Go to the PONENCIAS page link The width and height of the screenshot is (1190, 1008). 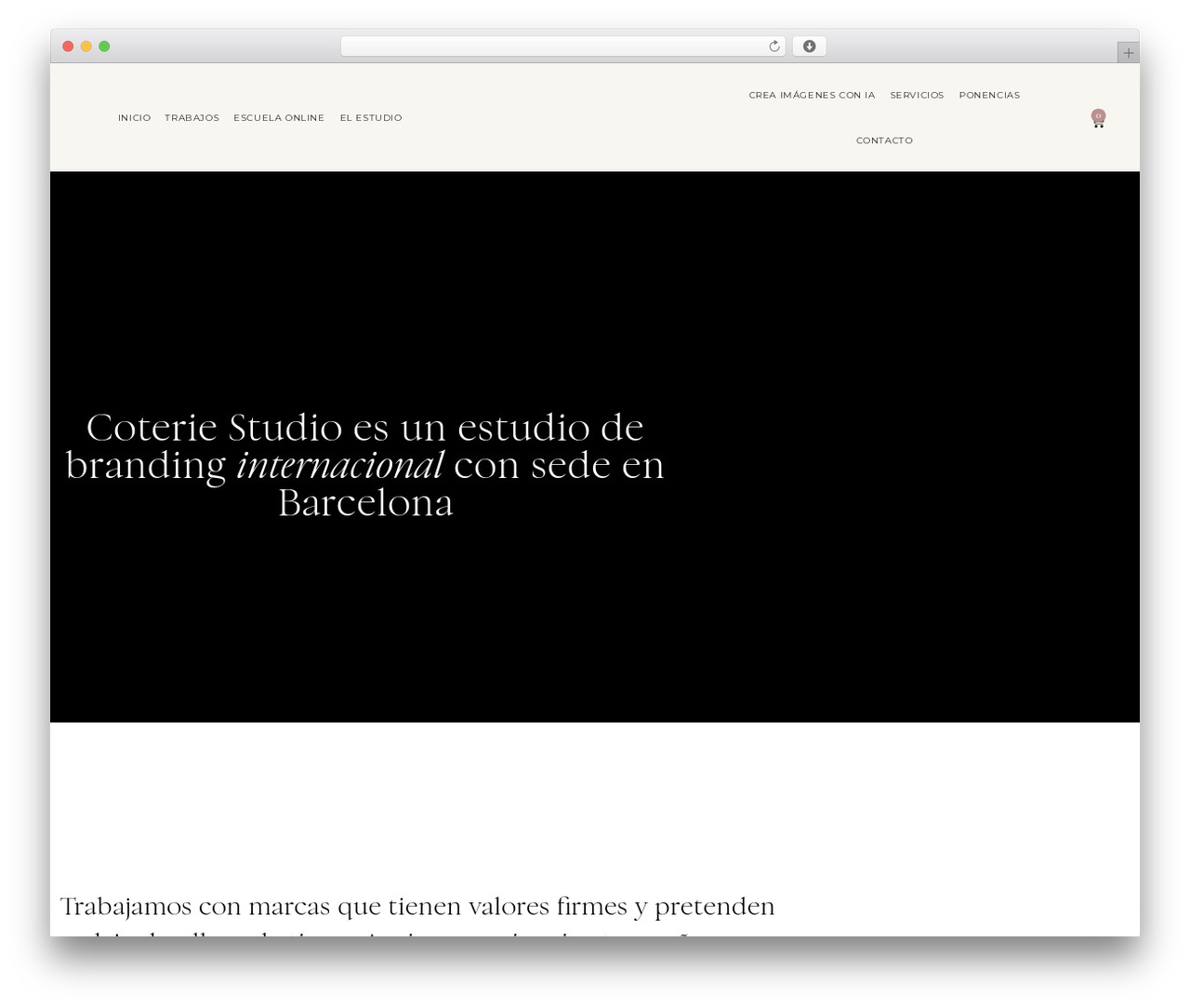pos(989,95)
